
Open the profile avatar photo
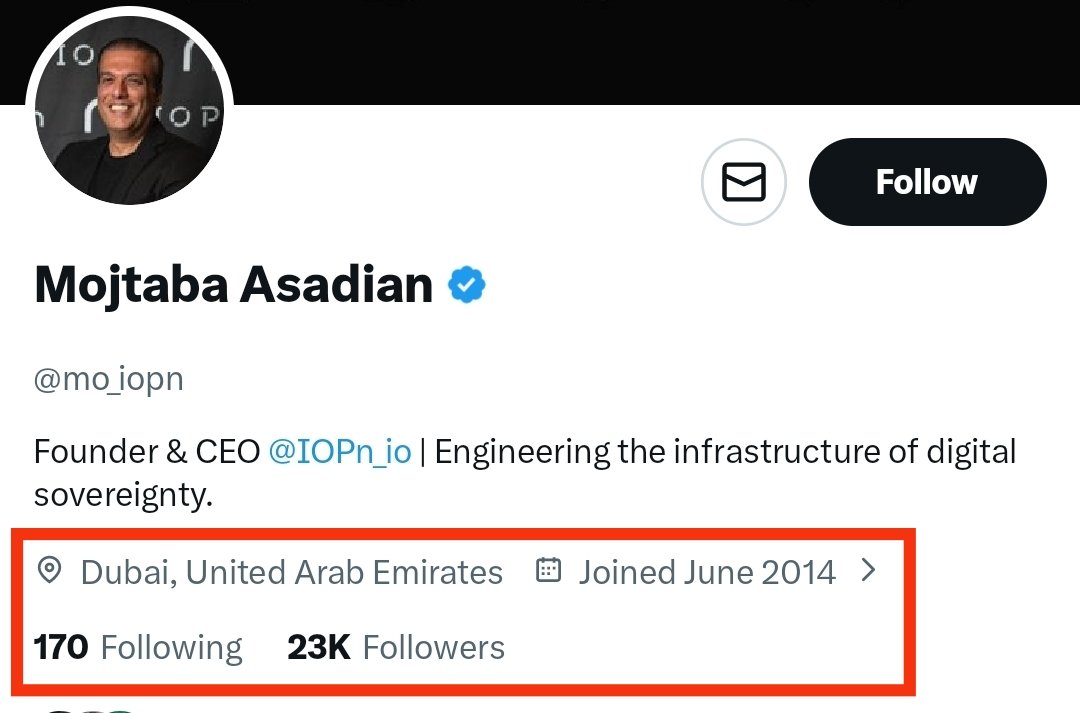pos(129,112)
